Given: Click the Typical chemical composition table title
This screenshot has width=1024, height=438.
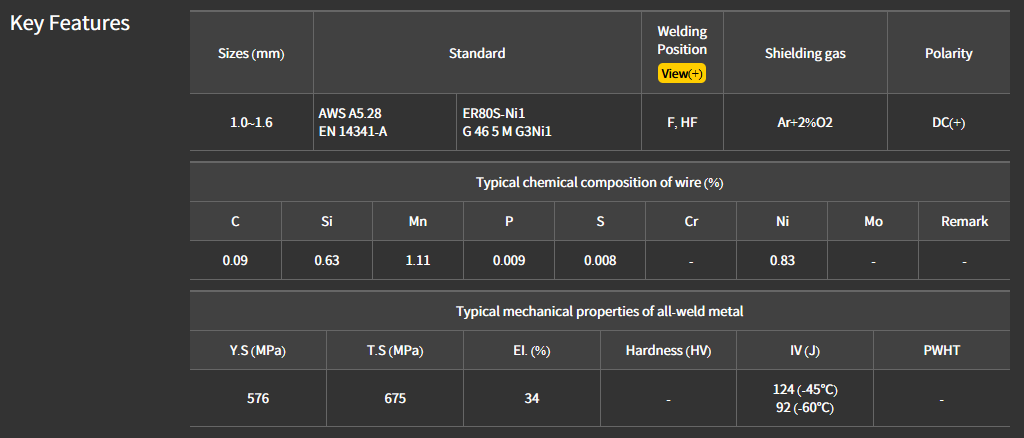Looking at the screenshot, I should click(599, 182).
